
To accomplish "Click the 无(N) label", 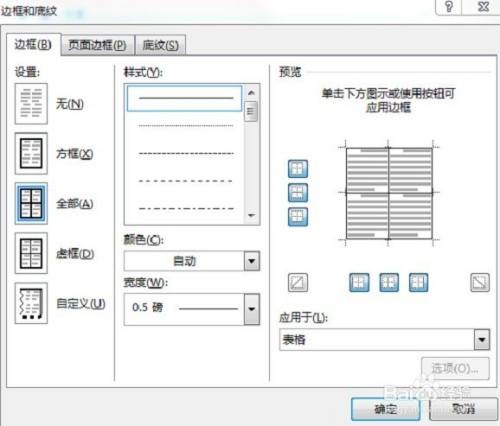I will tap(70, 104).
